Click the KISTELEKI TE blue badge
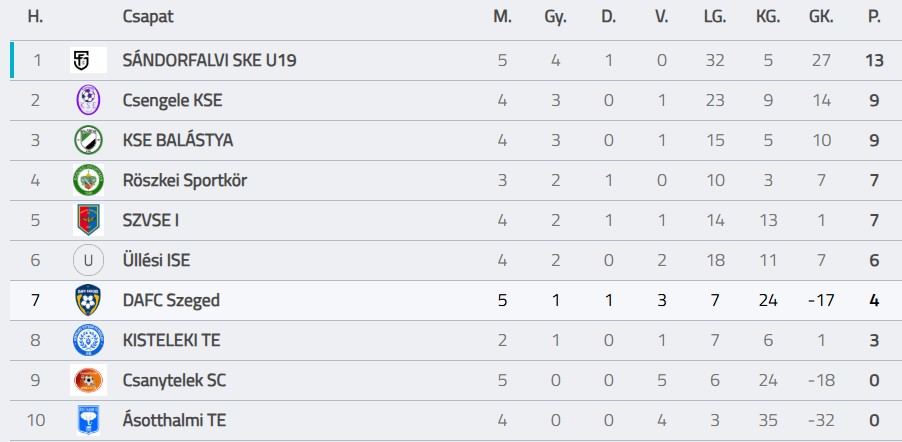 tap(88, 340)
